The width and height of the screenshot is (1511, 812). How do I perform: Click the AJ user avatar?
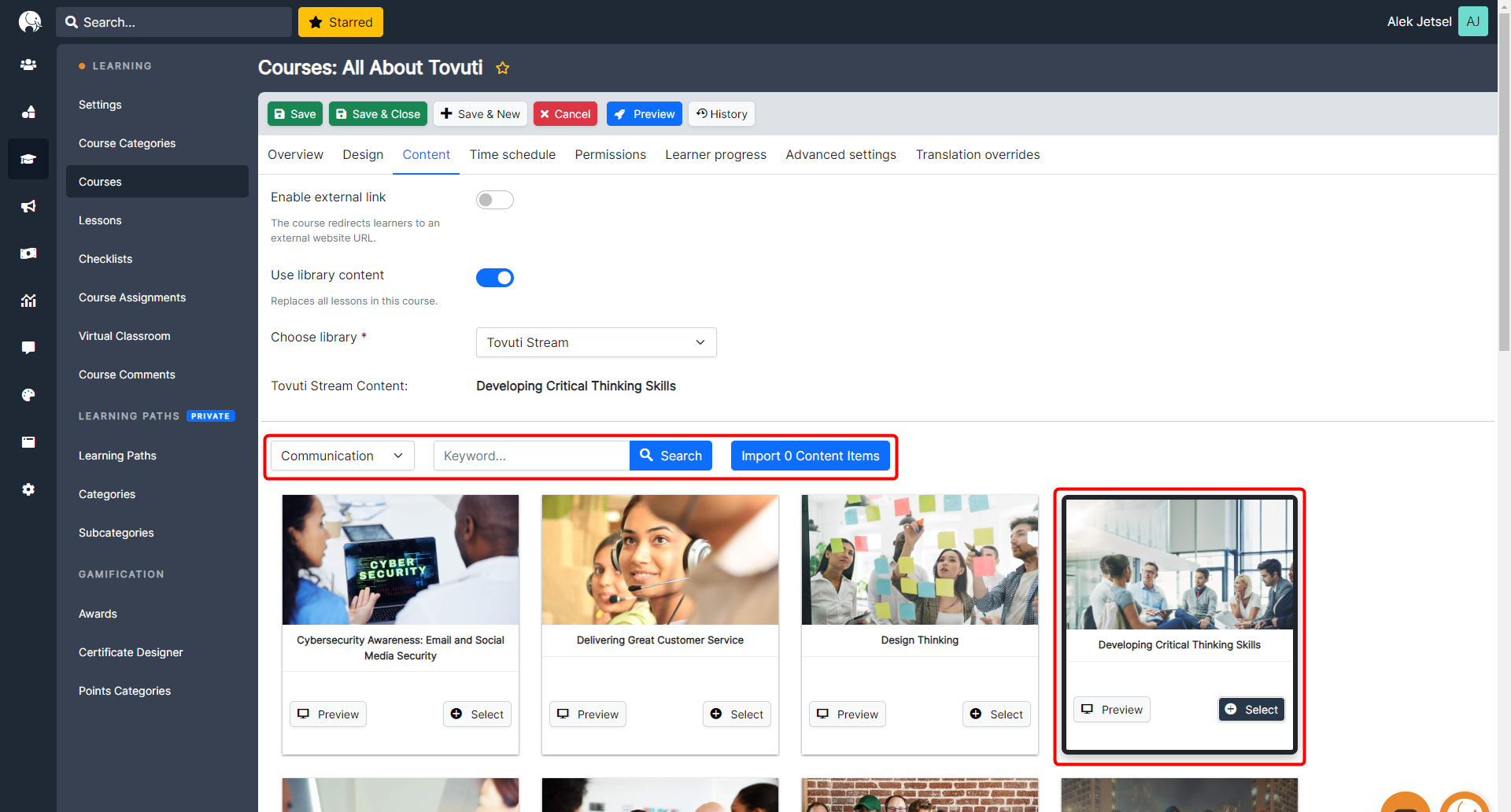1472,21
